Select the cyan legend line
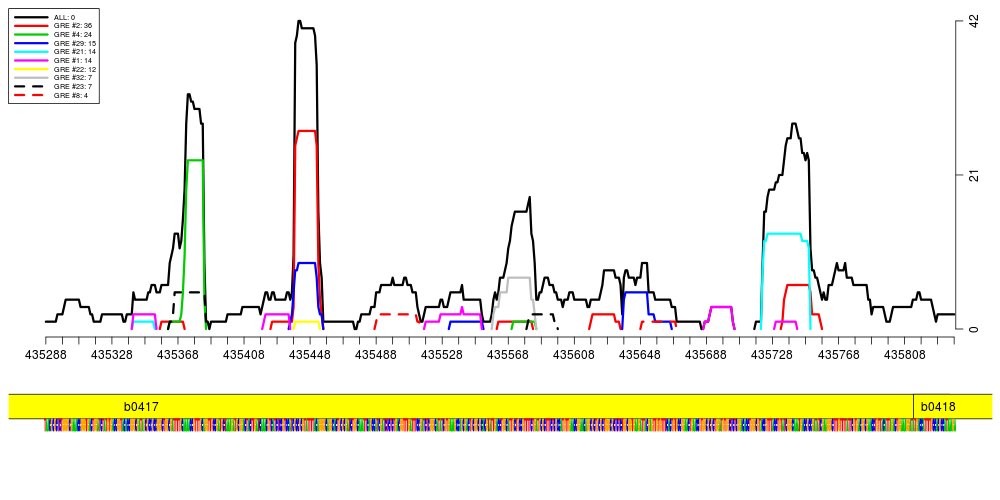The width and height of the screenshot is (1000, 500). point(31,51)
